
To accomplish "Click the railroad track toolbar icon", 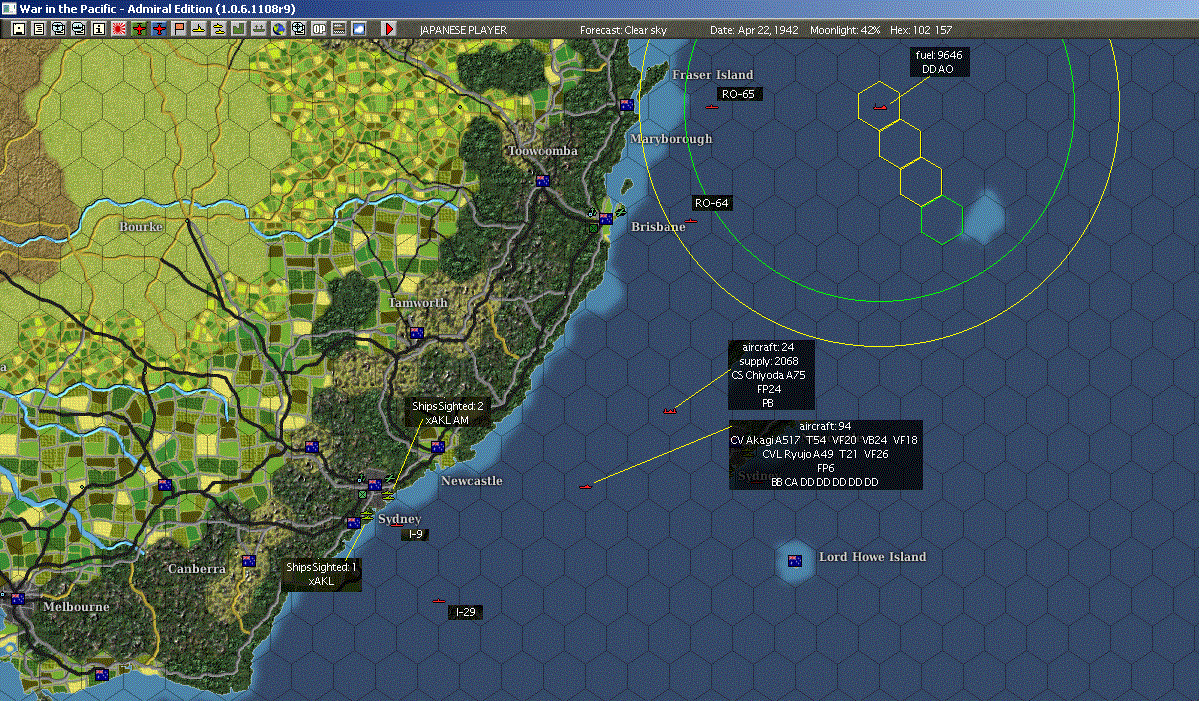I will coord(338,29).
